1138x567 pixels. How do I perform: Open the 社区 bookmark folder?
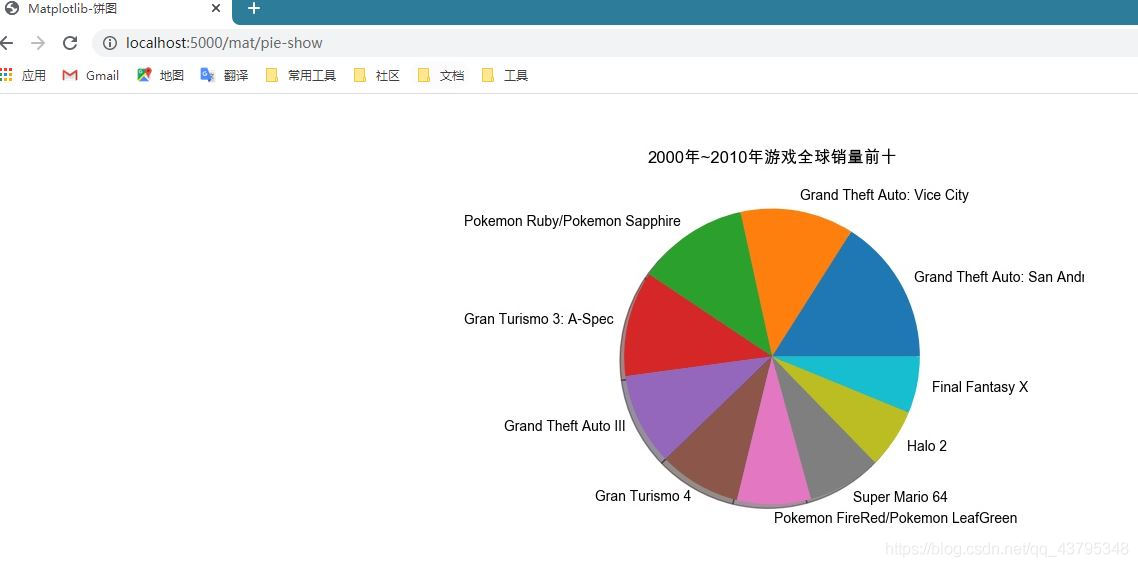[x=377, y=75]
